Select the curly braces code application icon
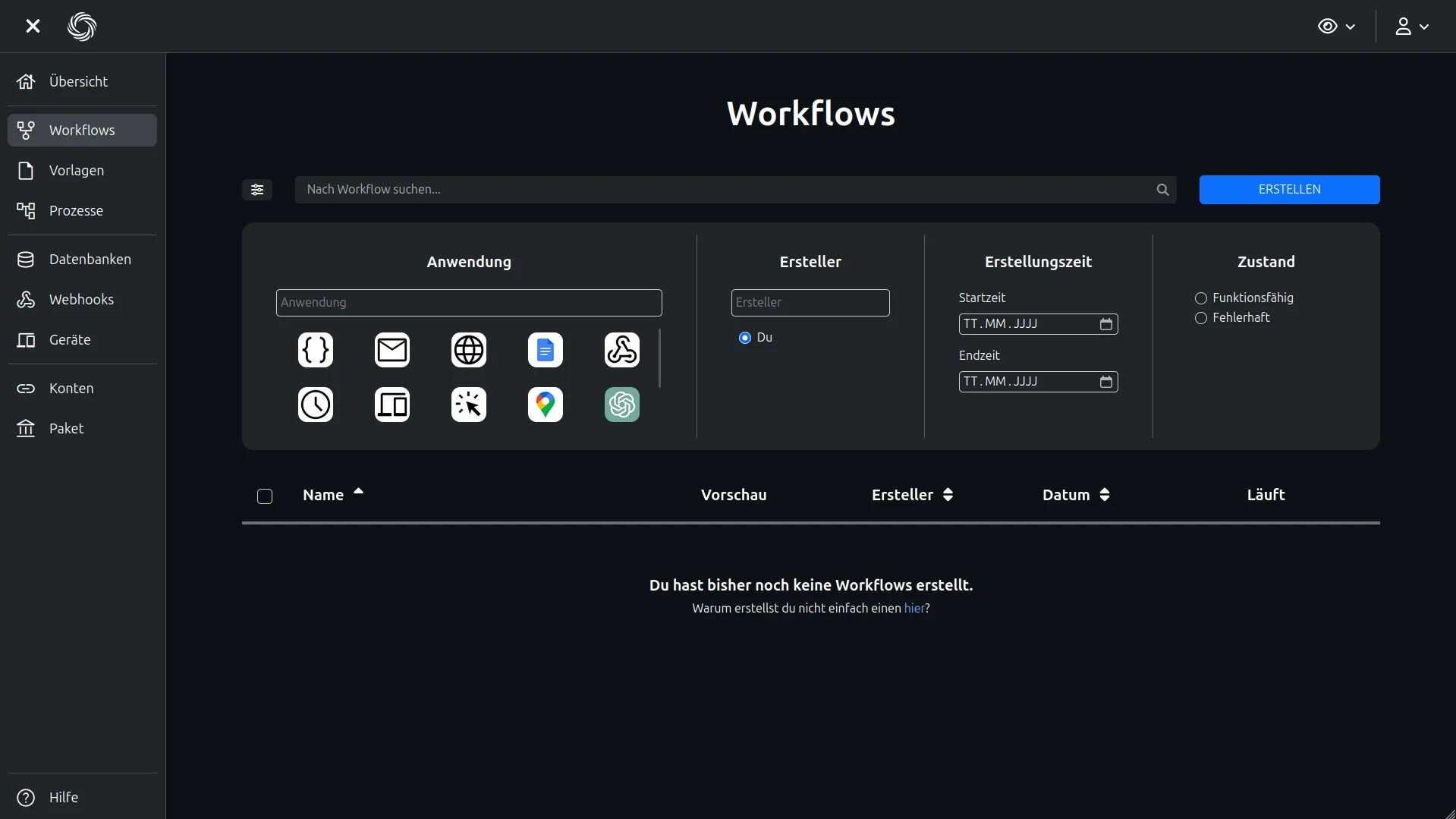1456x819 pixels. click(316, 350)
